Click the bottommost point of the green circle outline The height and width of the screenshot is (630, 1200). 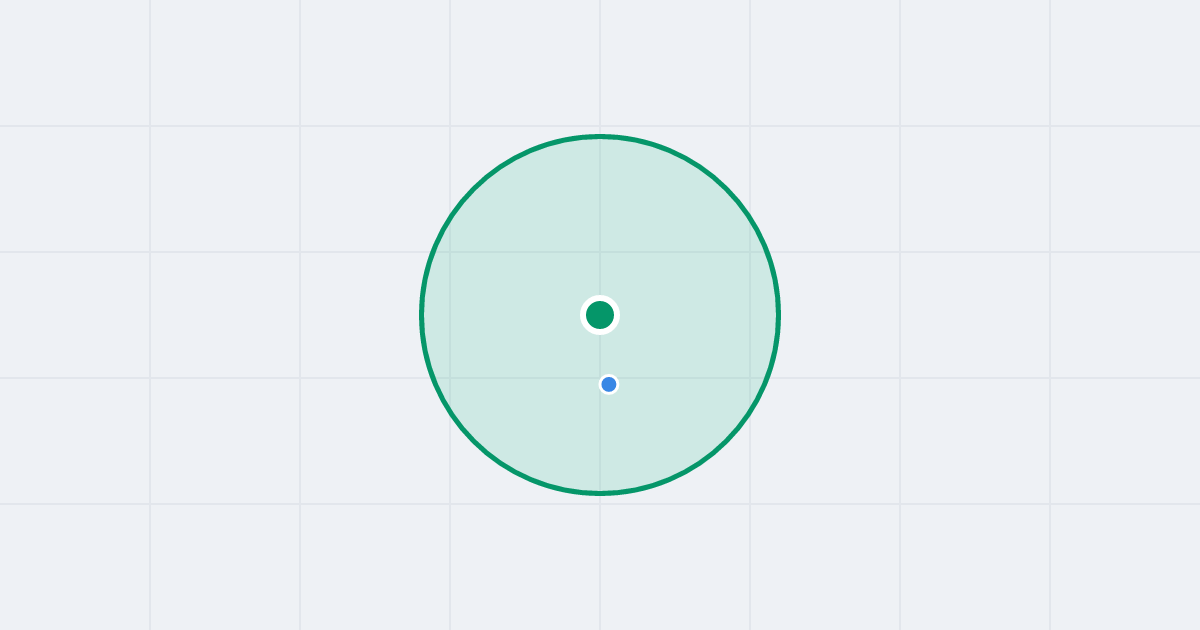tap(600, 492)
